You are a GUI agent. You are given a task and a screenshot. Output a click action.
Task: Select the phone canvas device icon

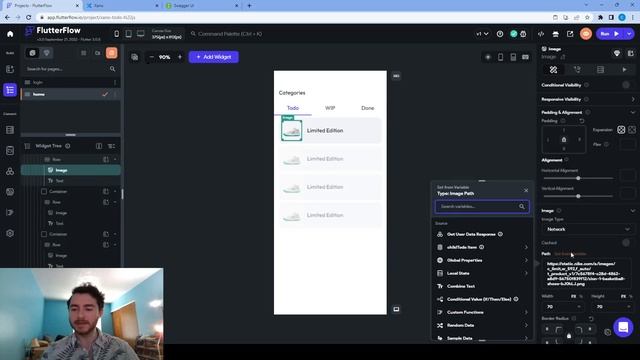[x=117, y=34]
